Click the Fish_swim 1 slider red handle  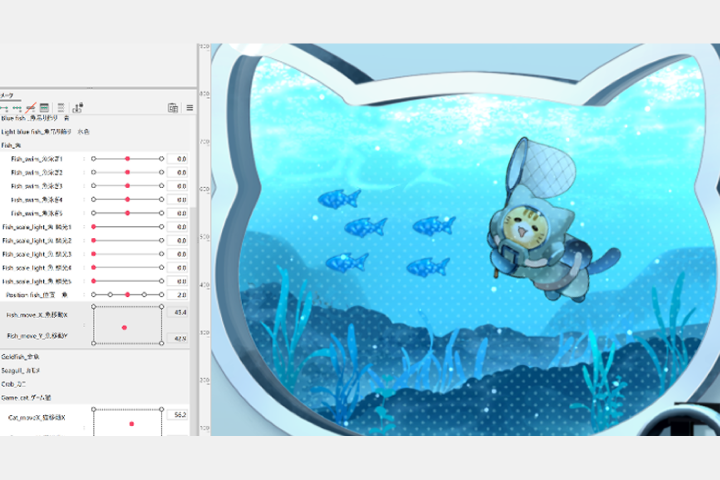[x=127, y=159]
